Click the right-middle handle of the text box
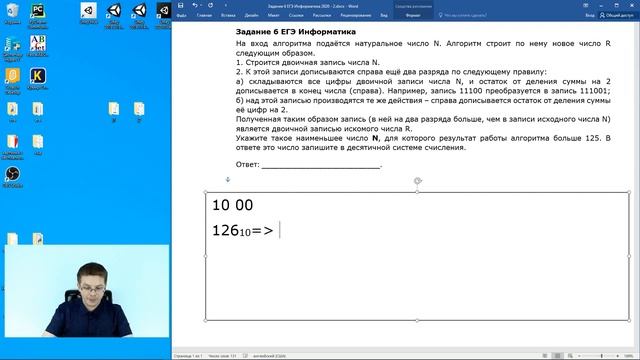This screenshot has width=640, height=360. click(629, 256)
